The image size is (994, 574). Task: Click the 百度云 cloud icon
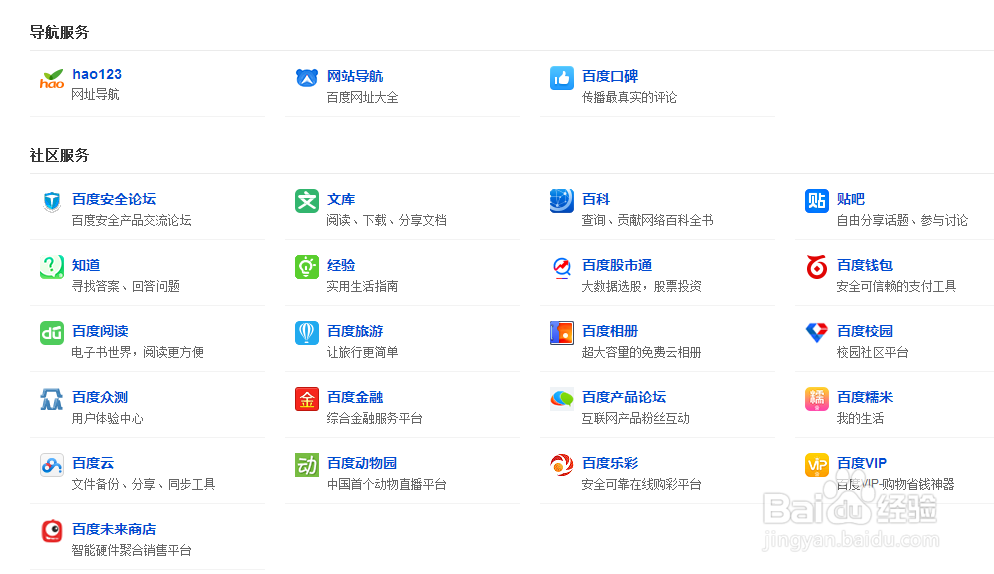pos(52,465)
